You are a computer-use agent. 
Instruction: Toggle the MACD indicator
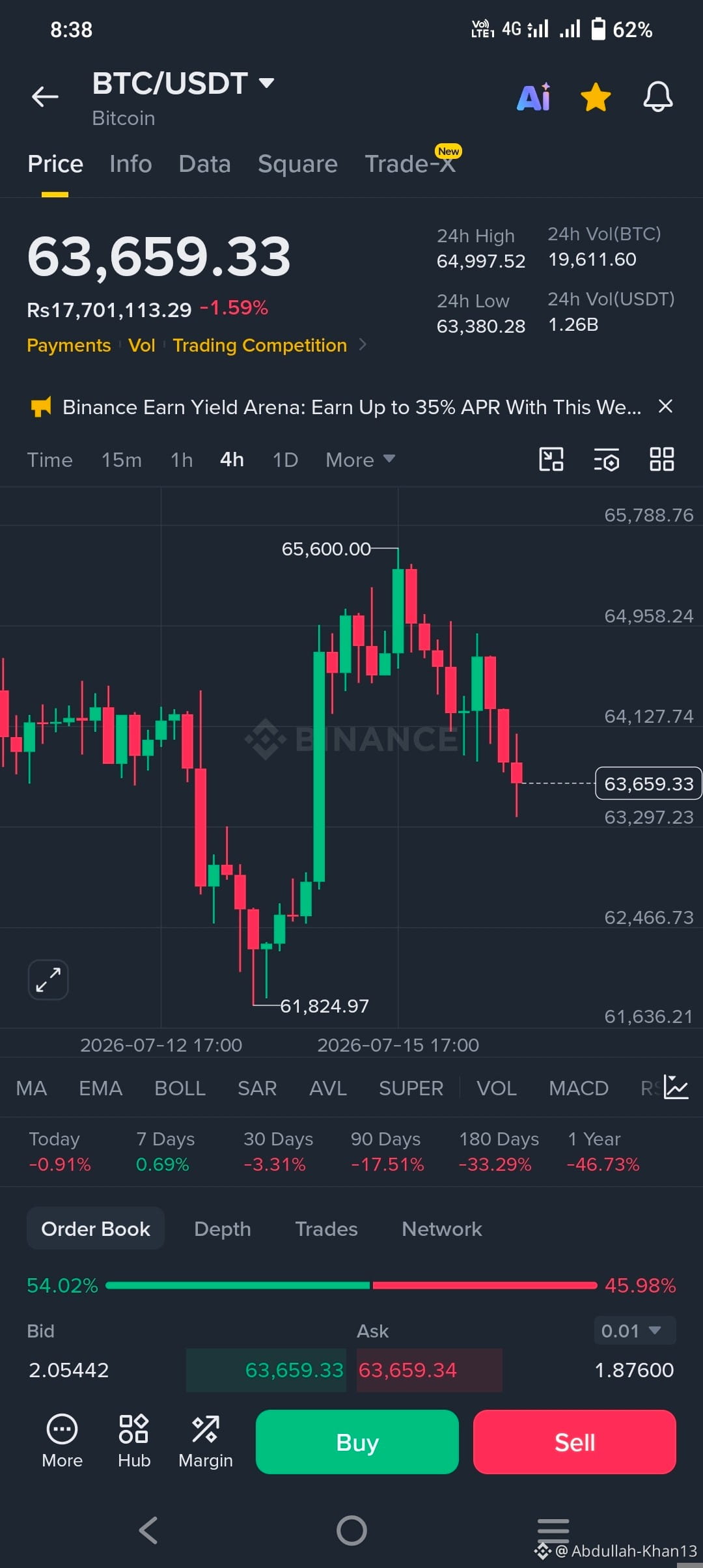(x=579, y=1088)
